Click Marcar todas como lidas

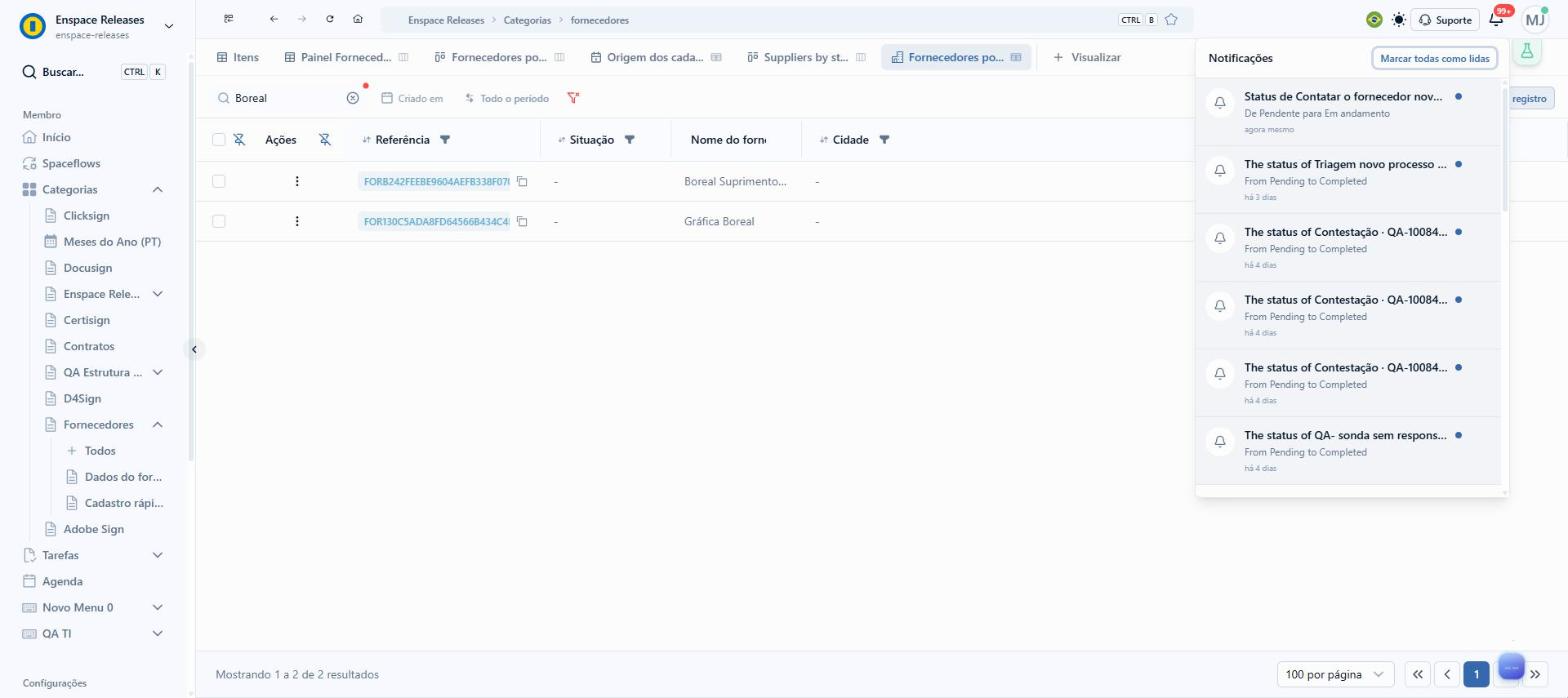[x=1434, y=58]
